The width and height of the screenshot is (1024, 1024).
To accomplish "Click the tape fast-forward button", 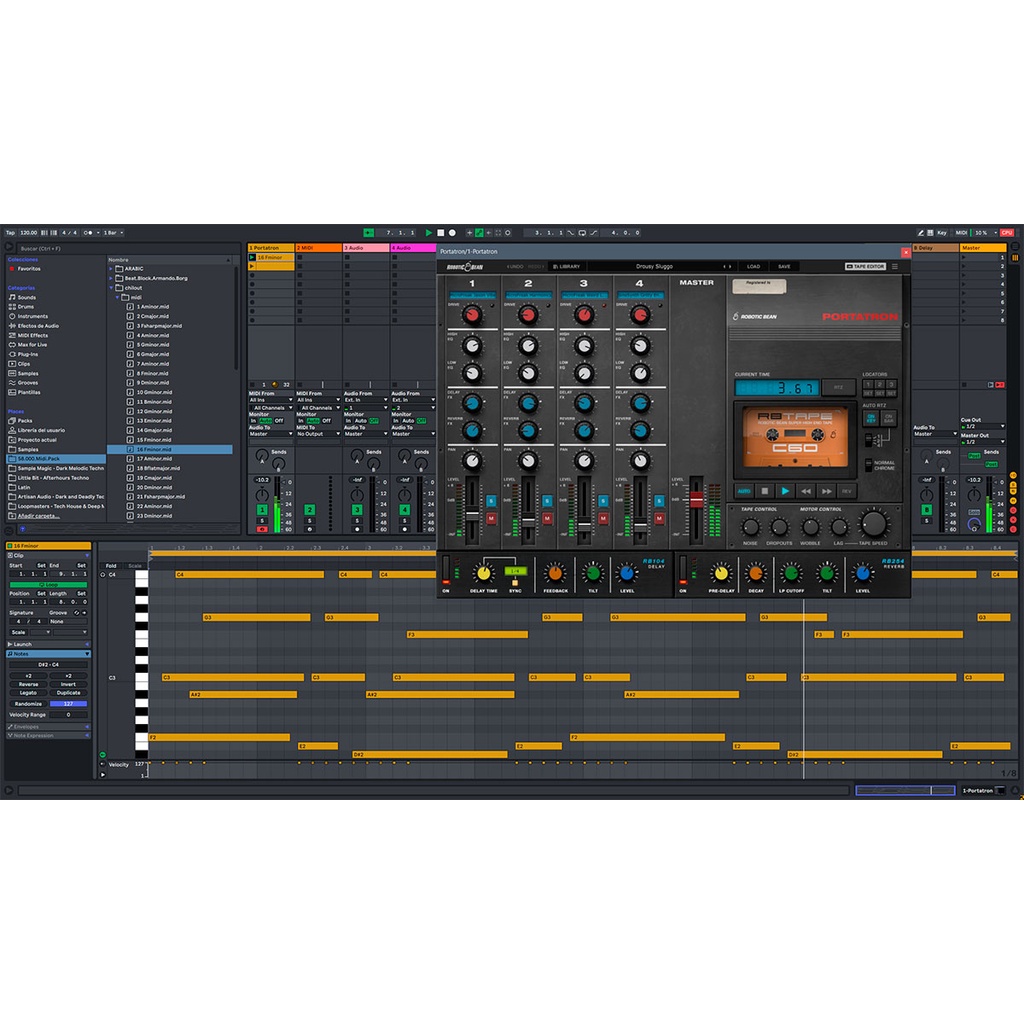I will pyautogui.click(x=826, y=491).
